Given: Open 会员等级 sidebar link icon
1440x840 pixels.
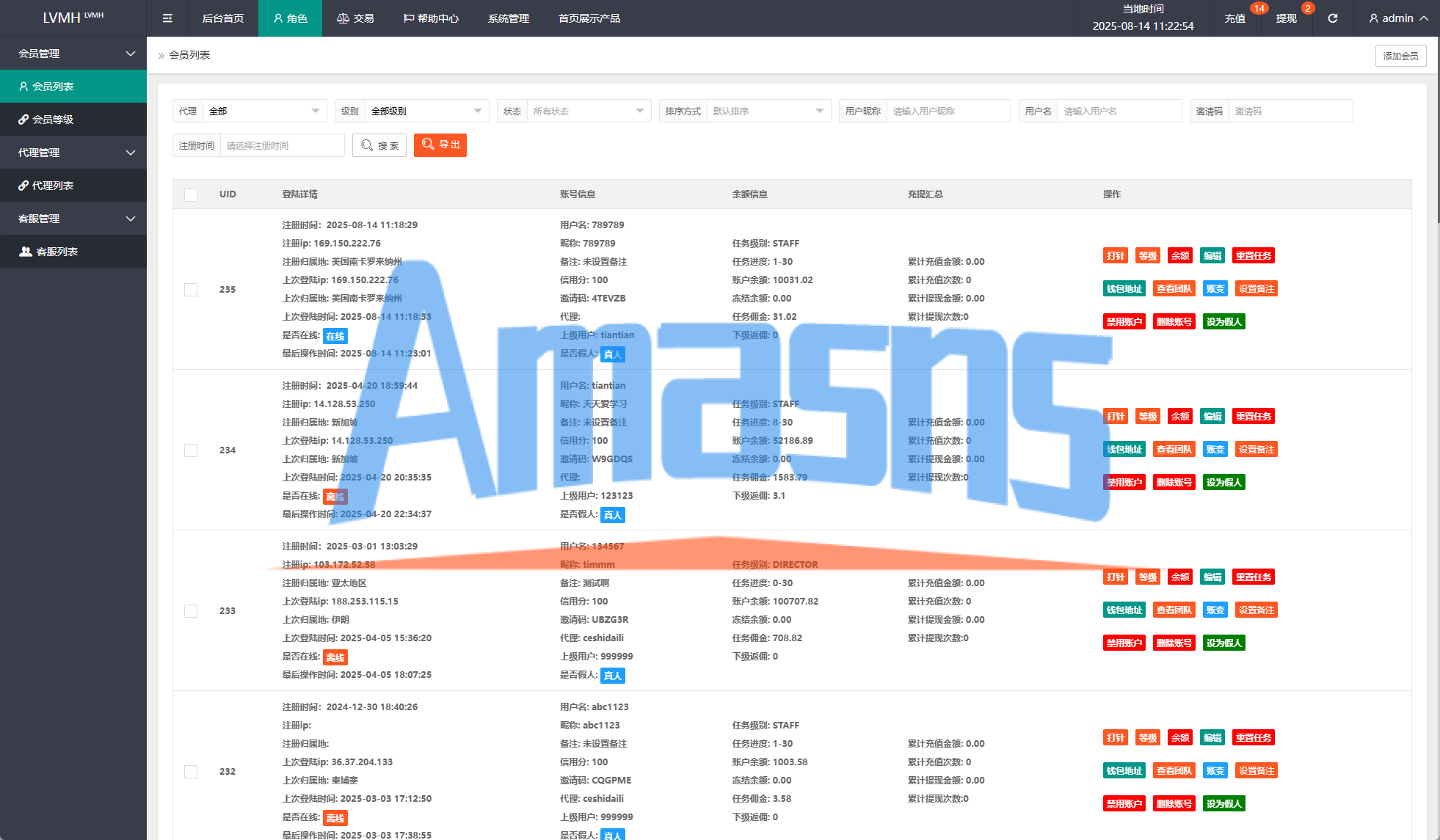Looking at the screenshot, I should (x=23, y=120).
